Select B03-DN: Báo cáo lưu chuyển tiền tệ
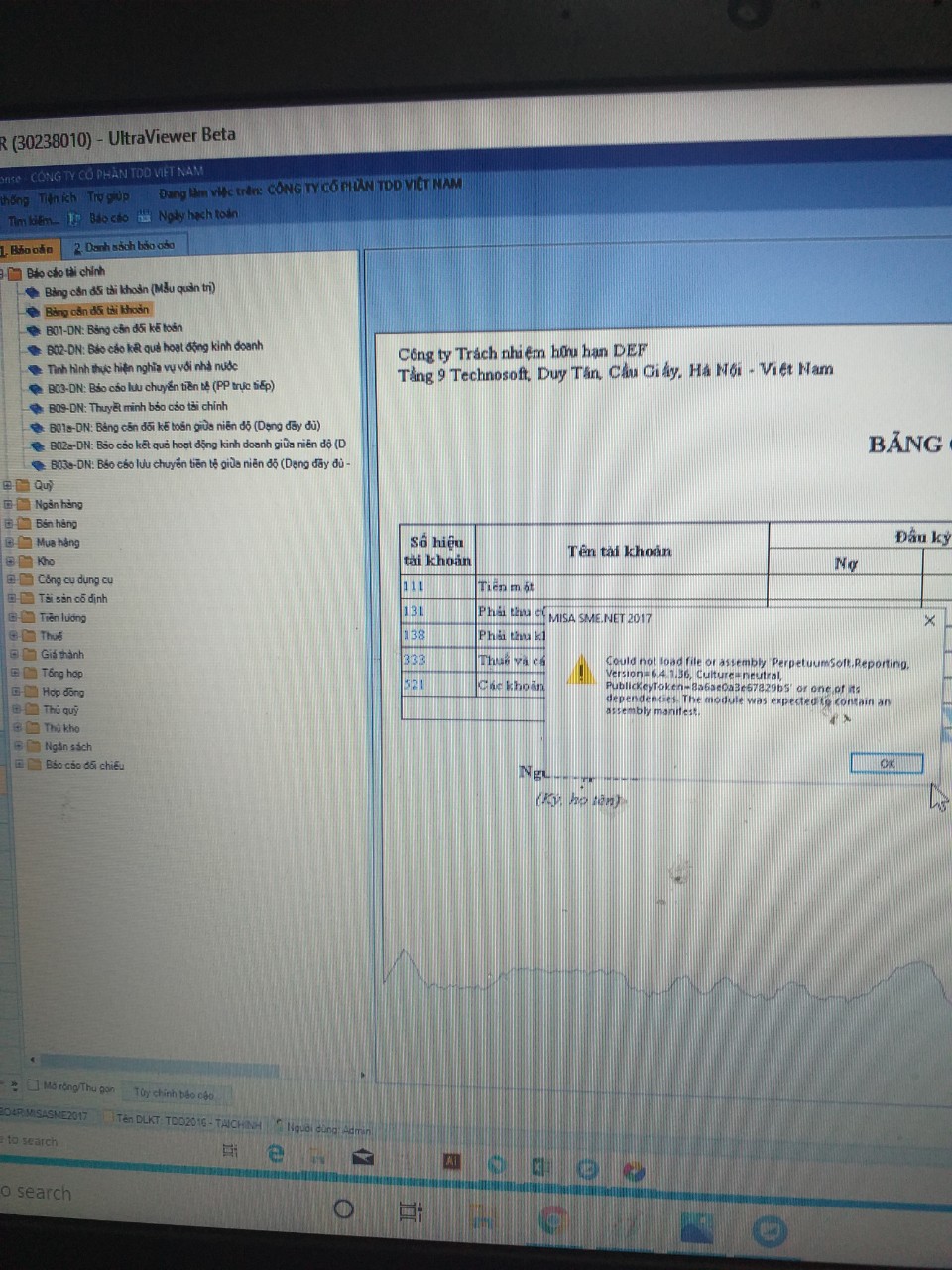The width and height of the screenshot is (952, 1270). [x=161, y=387]
